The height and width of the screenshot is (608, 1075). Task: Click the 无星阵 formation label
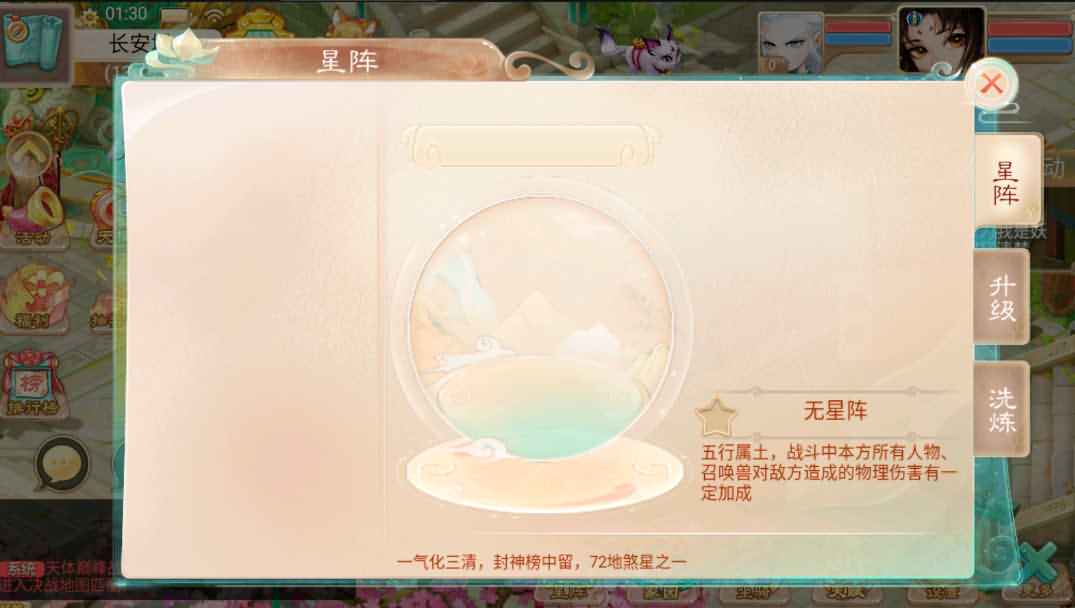[835, 411]
